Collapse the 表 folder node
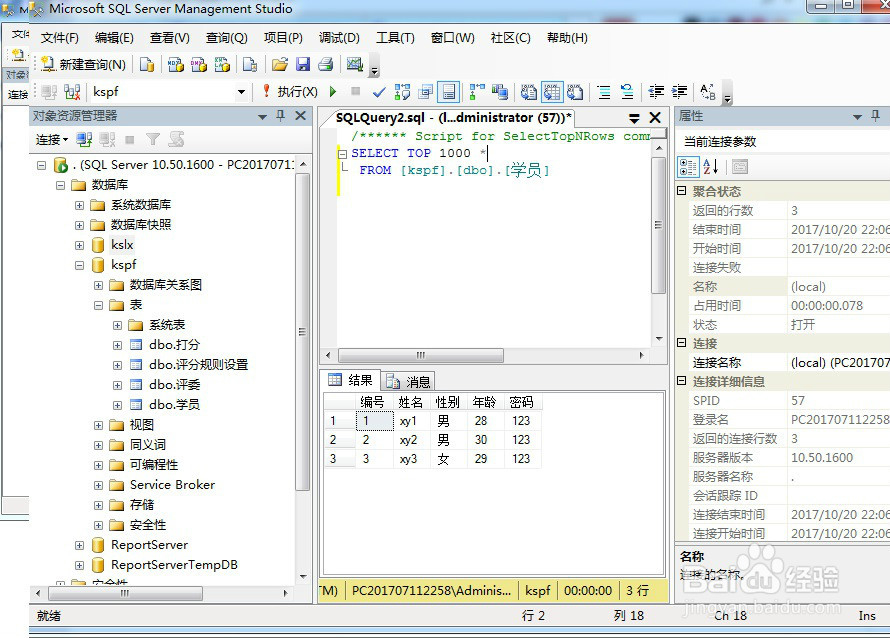Image resolution: width=890 pixels, height=638 pixels. 98,305
